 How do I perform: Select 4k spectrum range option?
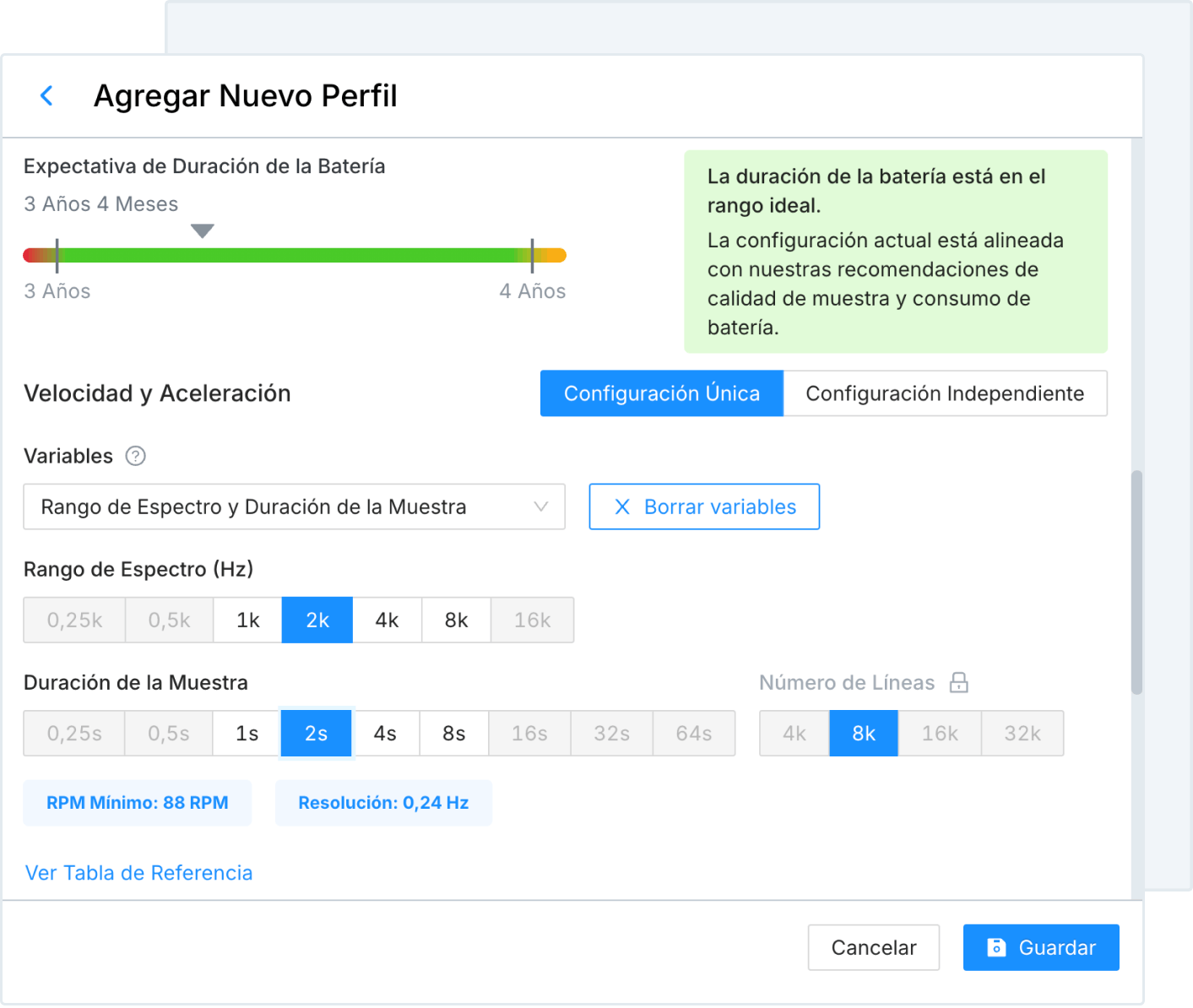pos(387,621)
